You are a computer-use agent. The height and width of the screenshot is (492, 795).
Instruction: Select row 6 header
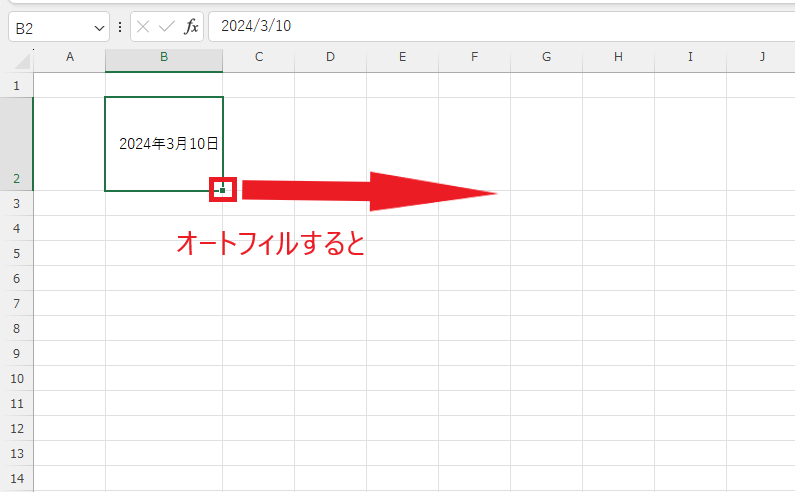[17, 278]
